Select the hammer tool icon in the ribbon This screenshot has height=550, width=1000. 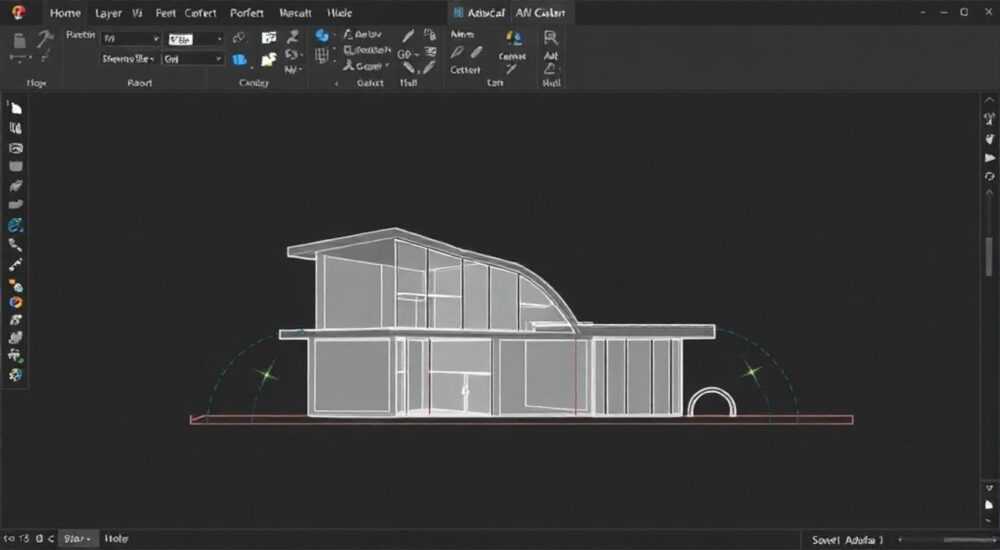(44, 40)
